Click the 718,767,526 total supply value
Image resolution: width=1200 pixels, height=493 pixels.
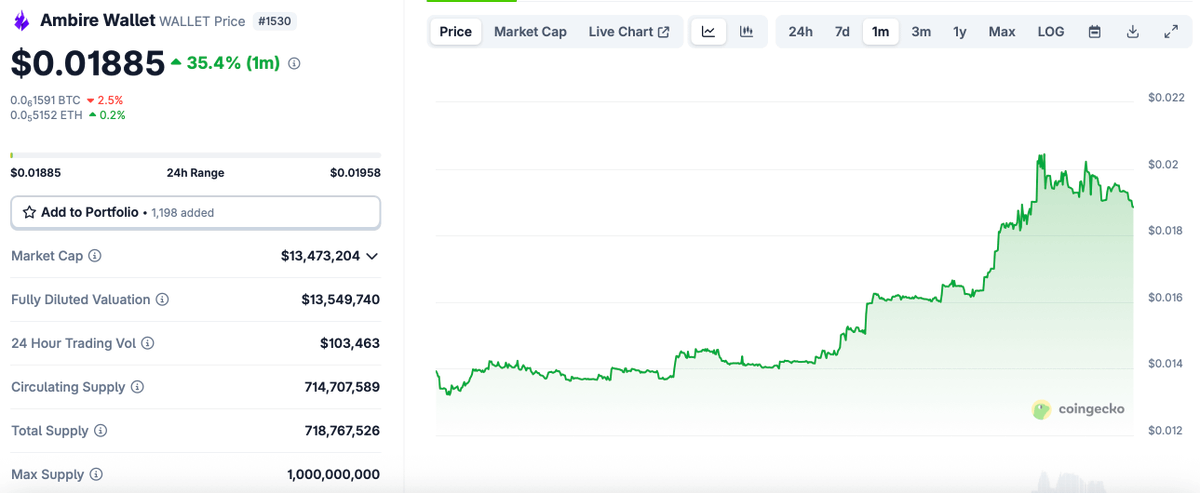point(342,431)
